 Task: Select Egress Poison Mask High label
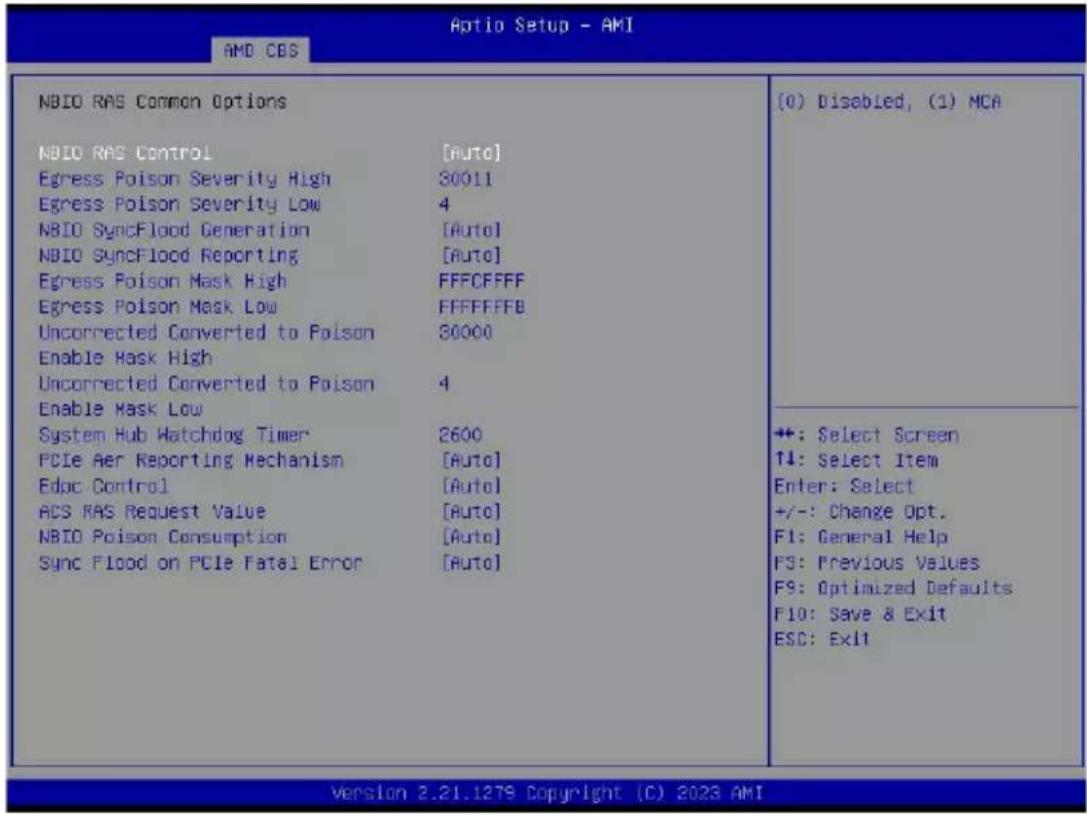[x=162, y=281]
